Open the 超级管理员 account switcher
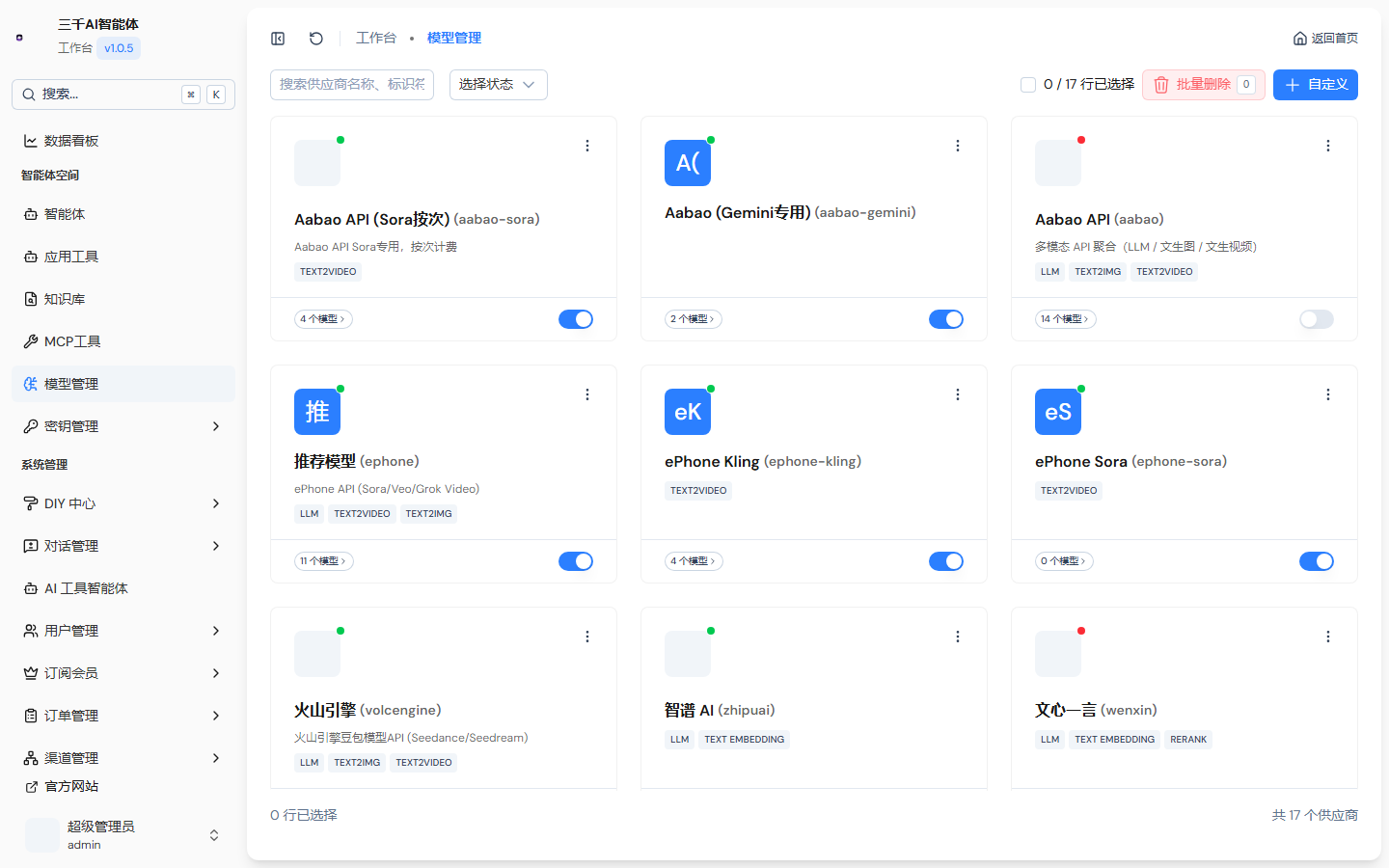 pyautogui.click(x=123, y=835)
